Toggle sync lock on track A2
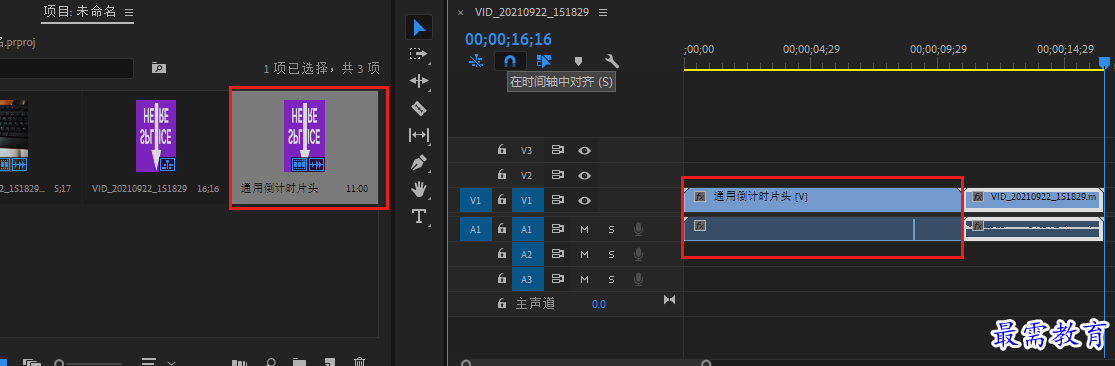The width and height of the screenshot is (1115, 366). [558, 254]
